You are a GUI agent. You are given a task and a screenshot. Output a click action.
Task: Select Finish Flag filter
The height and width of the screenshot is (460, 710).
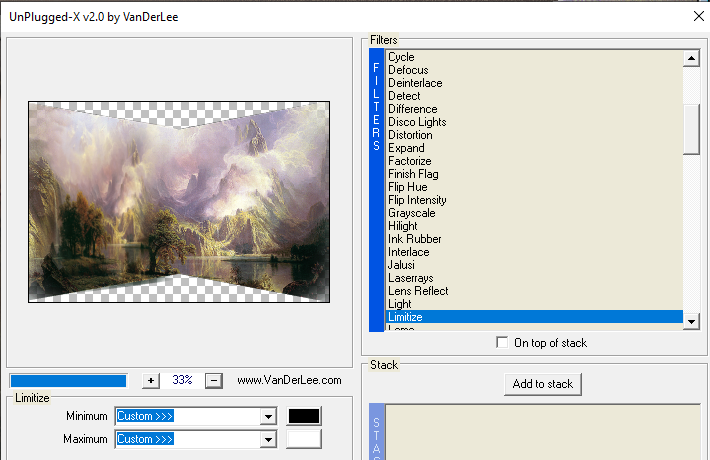coord(534,174)
